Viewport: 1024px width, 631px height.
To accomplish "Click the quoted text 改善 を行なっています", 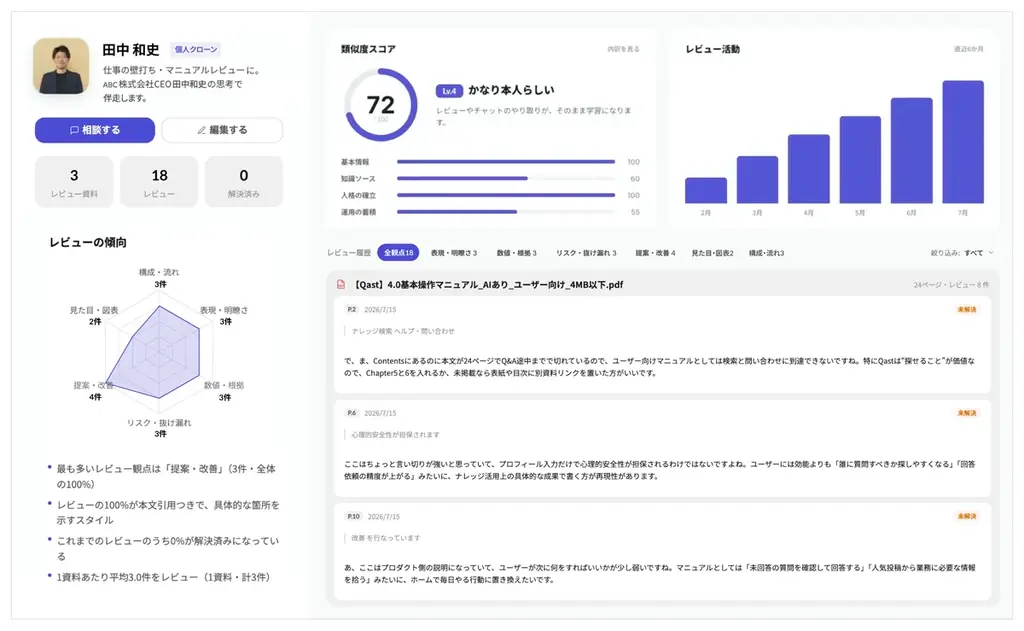I will [x=385, y=538].
